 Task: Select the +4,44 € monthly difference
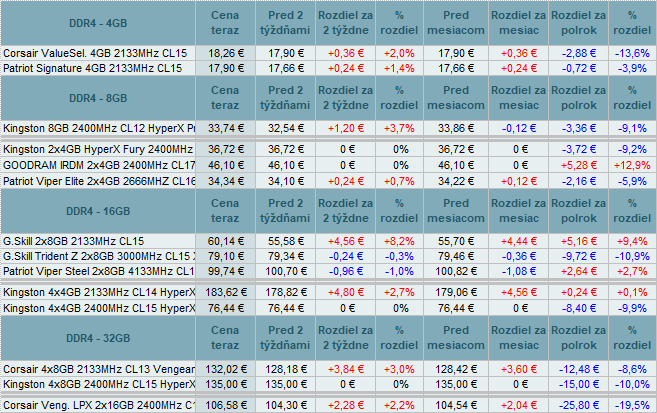519,241
